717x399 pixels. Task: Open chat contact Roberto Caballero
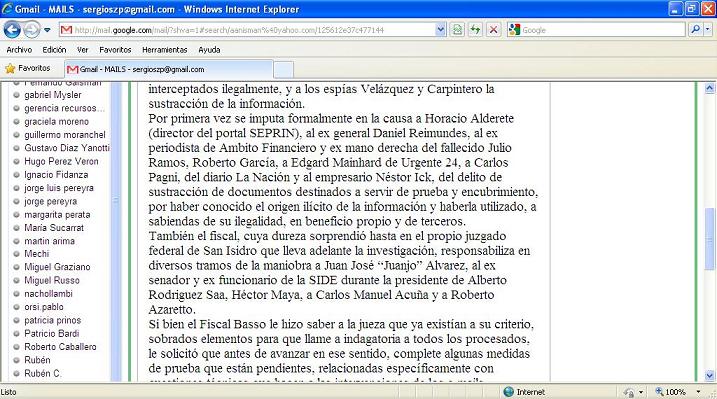coord(60,347)
